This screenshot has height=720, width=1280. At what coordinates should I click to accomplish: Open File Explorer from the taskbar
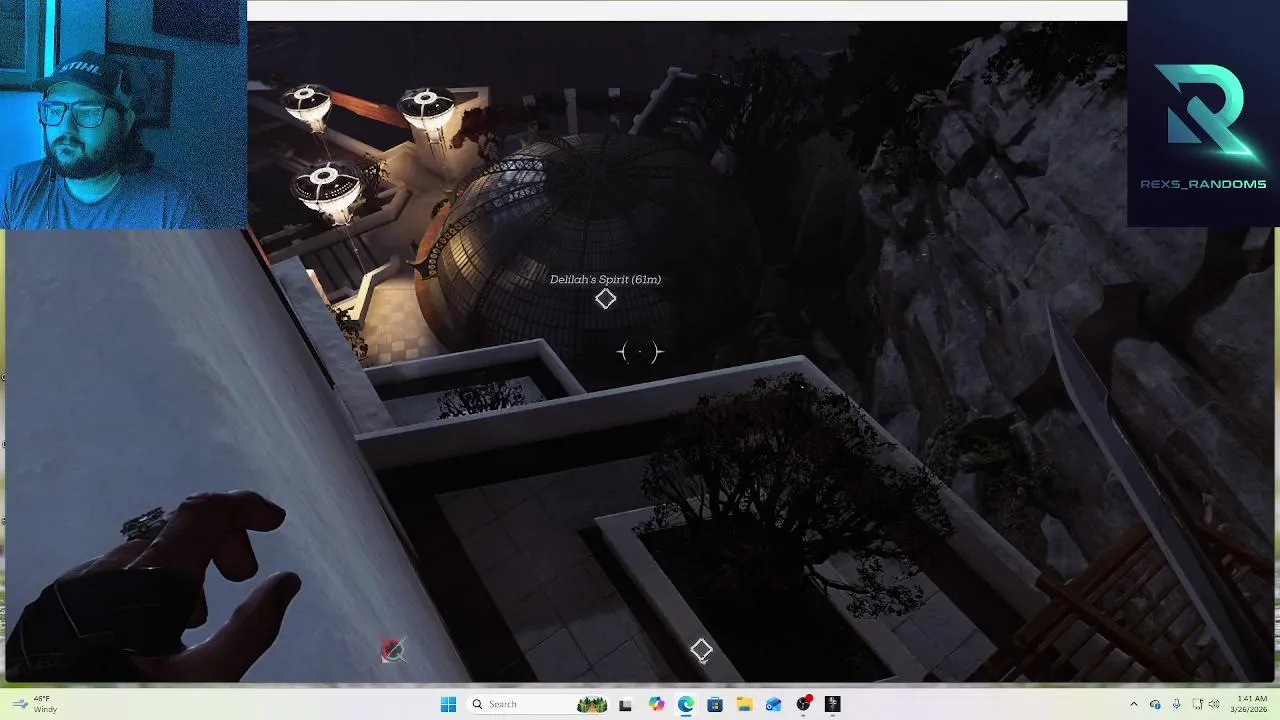click(744, 704)
